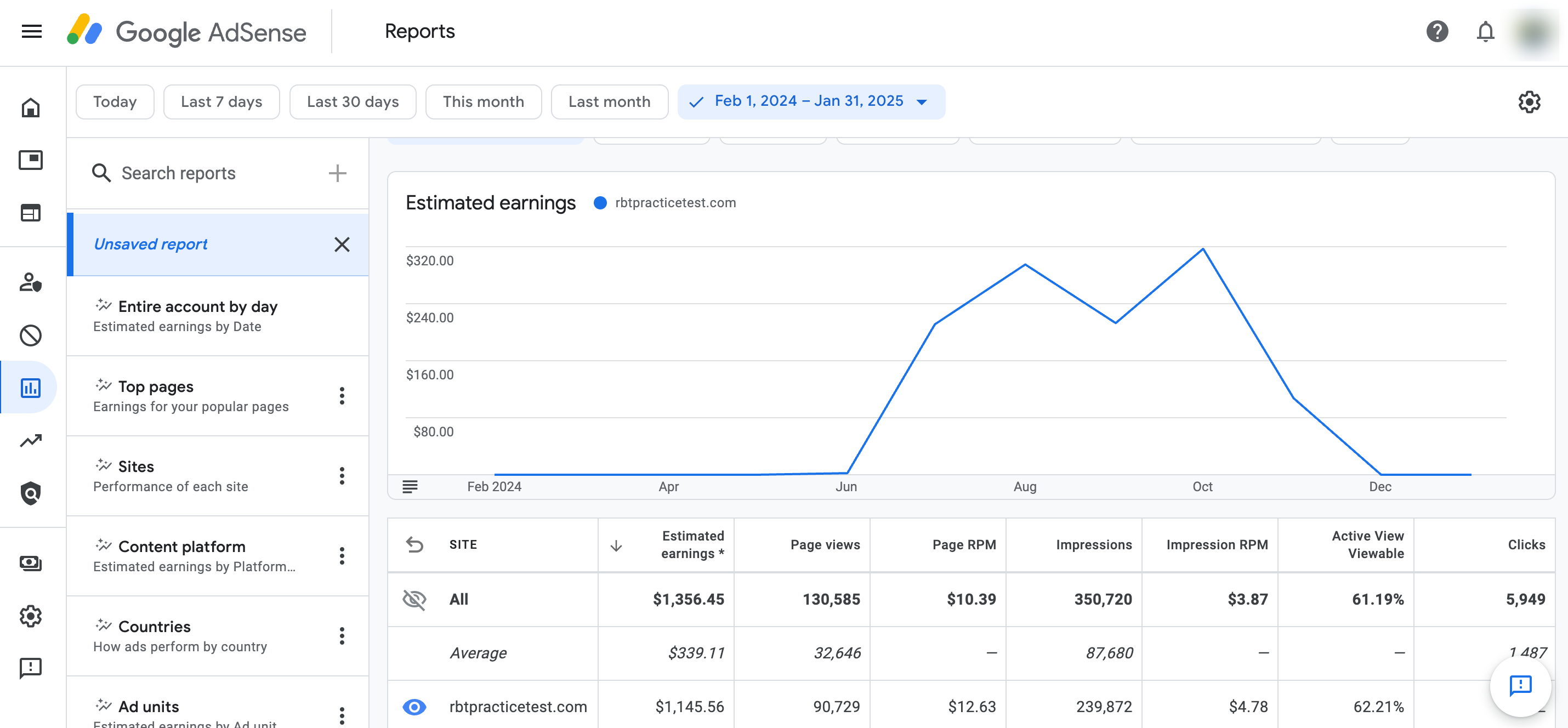1568x728 pixels.
Task: Toggle visibility of the All row
Action: tap(414, 600)
